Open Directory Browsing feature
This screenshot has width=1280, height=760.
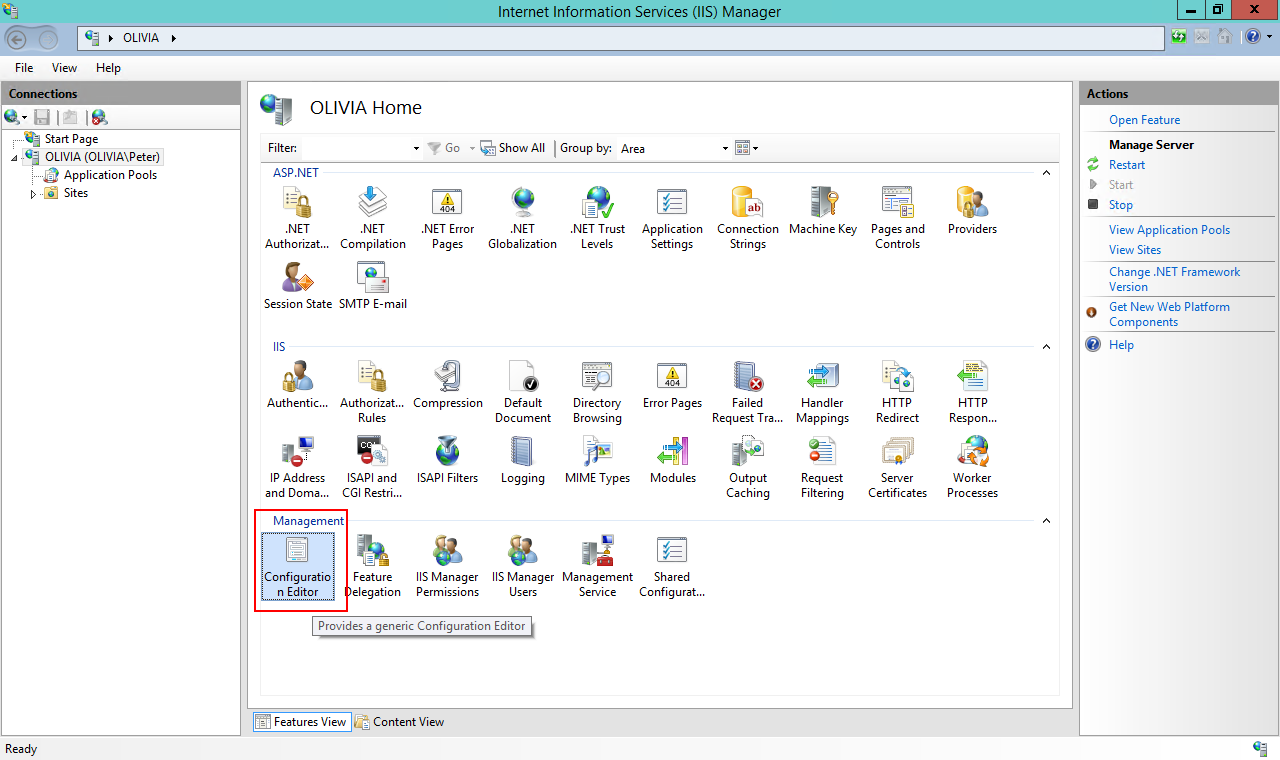[597, 392]
